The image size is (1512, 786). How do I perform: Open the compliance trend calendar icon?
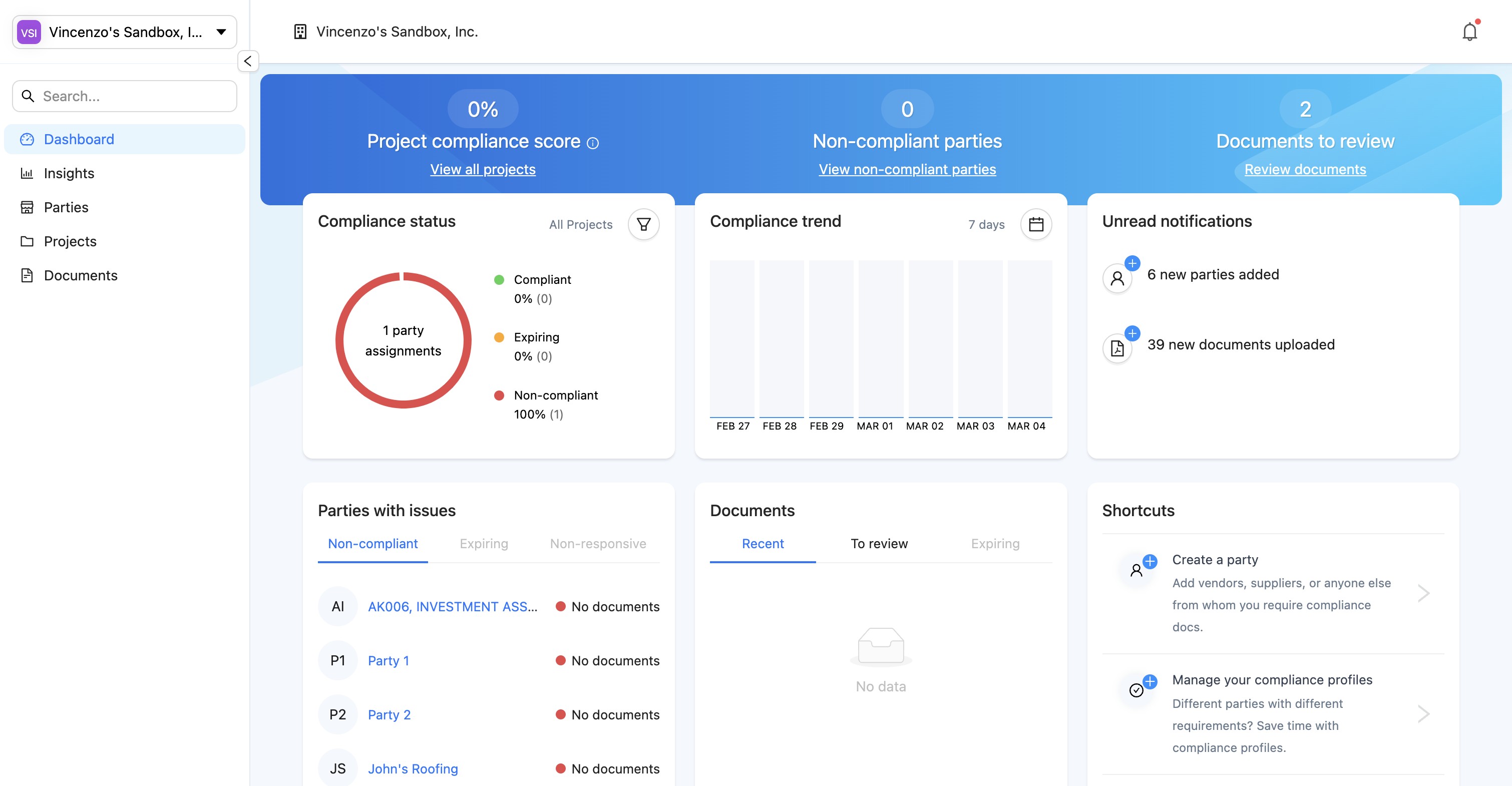pos(1035,224)
